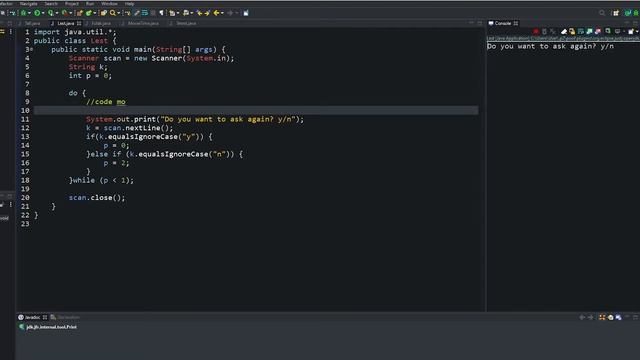Click the 'scan.close();' code line
This screenshot has height=360, width=640.
point(97,198)
